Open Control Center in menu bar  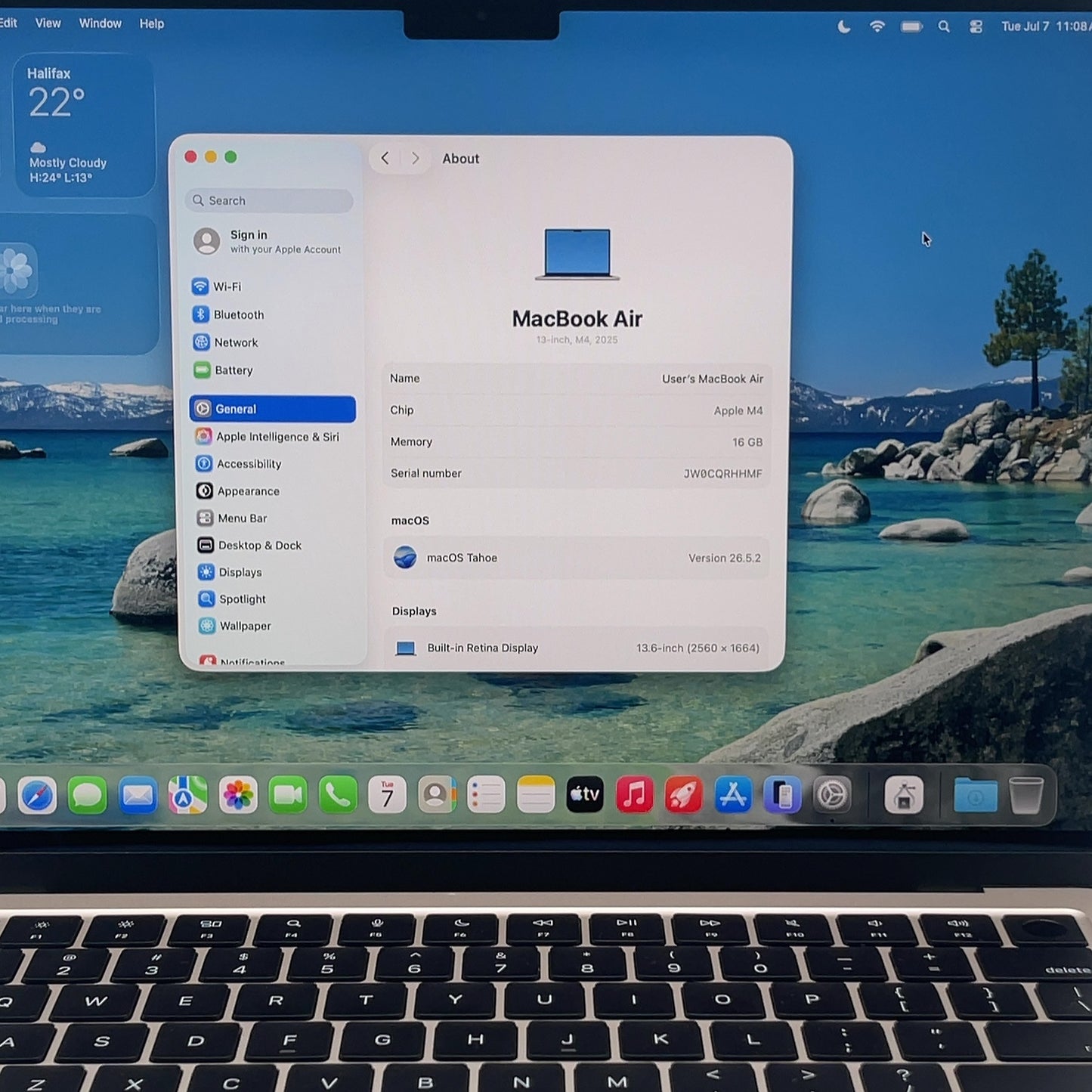pyautogui.click(x=976, y=26)
